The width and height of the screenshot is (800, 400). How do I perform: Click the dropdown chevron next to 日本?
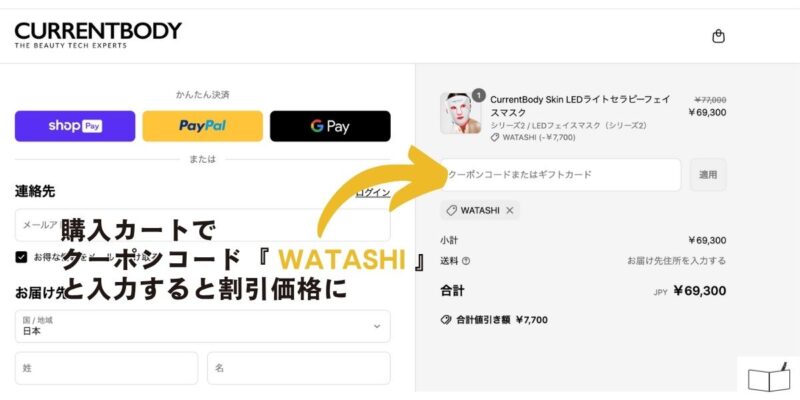tap(377, 327)
